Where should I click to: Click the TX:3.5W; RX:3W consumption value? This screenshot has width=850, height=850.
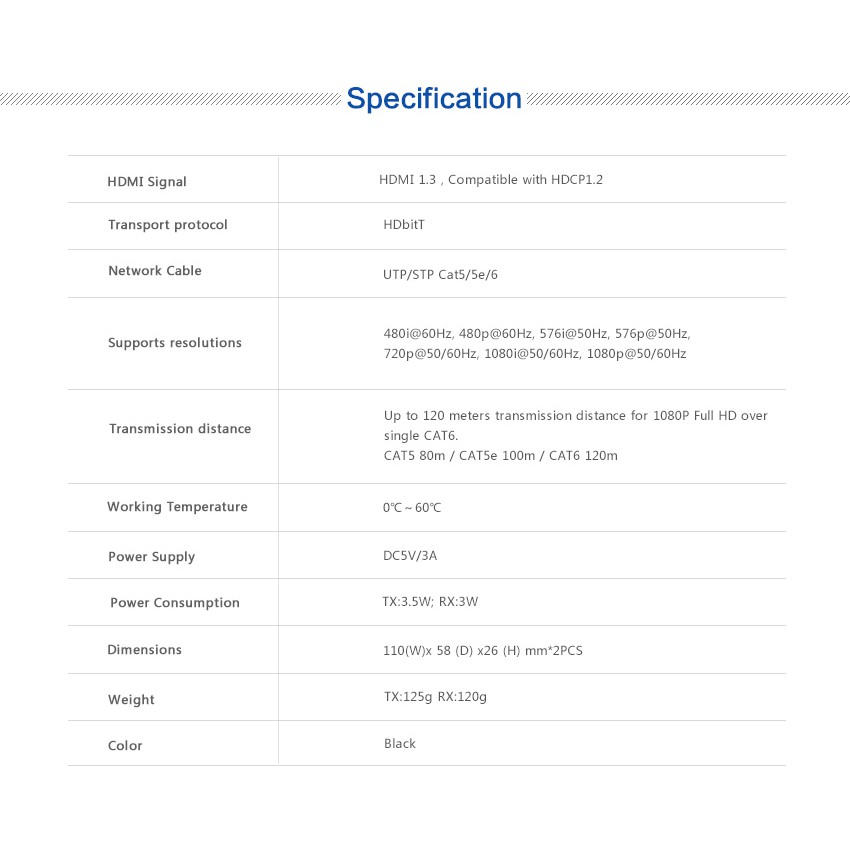pyautogui.click(x=431, y=602)
